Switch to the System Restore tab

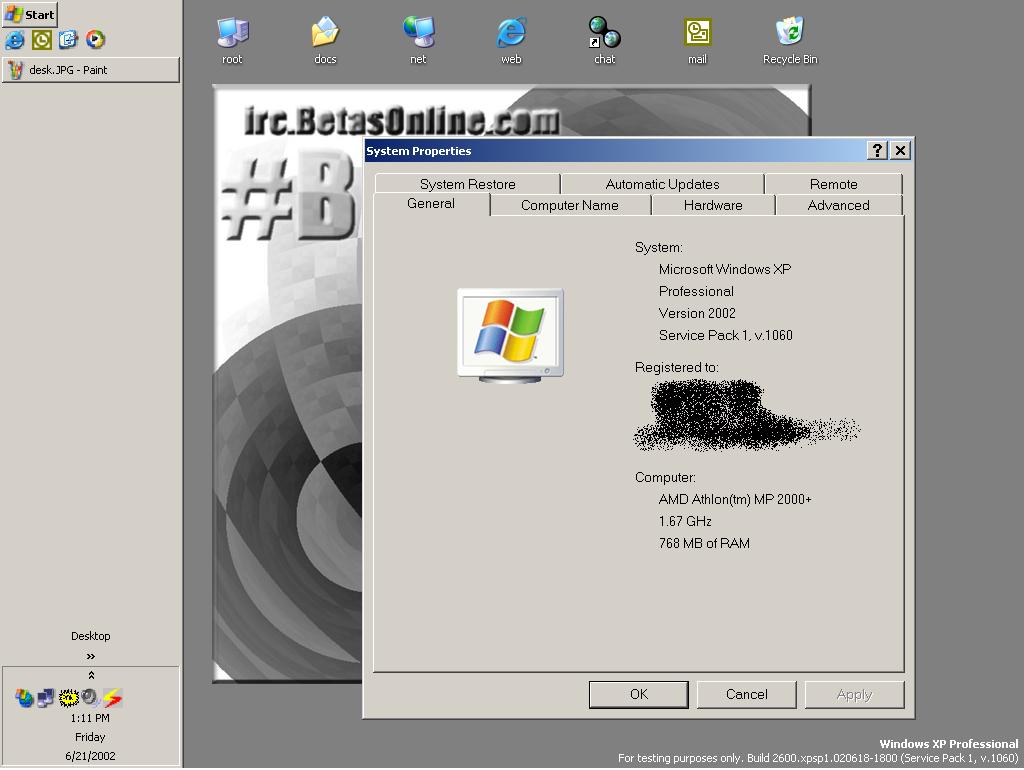tap(467, 184)
